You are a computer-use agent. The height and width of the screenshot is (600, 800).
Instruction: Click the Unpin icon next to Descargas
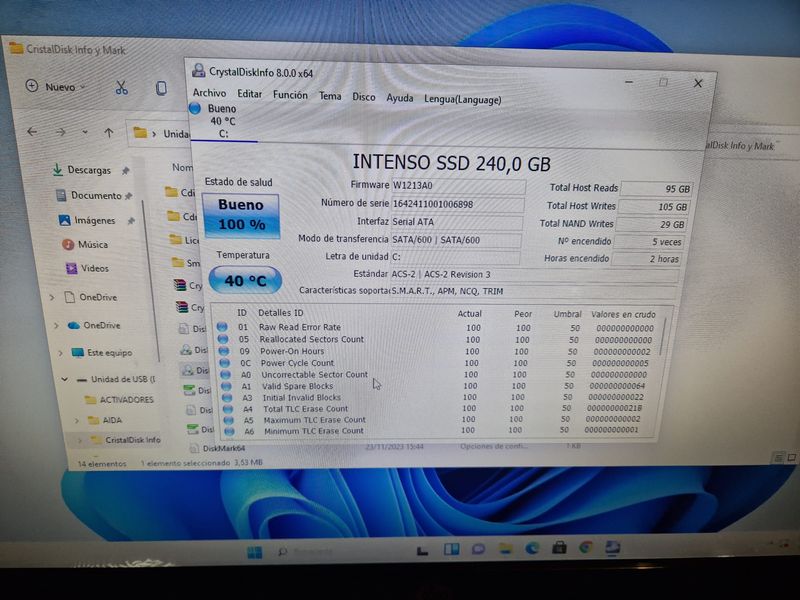pyautogui.click(x=126, y=171)
